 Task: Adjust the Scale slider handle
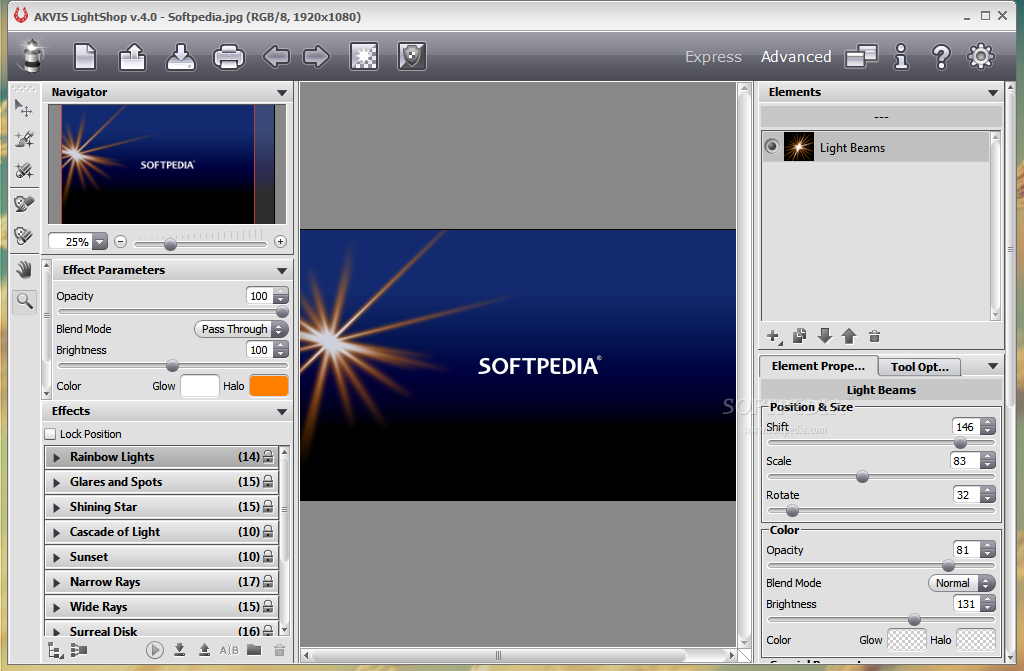862,477
